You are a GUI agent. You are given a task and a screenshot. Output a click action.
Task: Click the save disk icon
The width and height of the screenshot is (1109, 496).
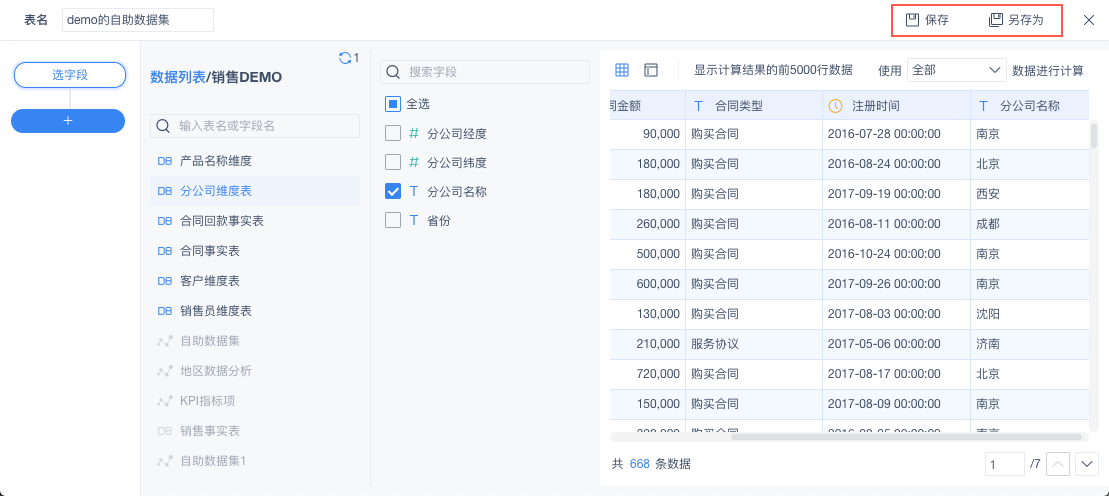point(912,20)
